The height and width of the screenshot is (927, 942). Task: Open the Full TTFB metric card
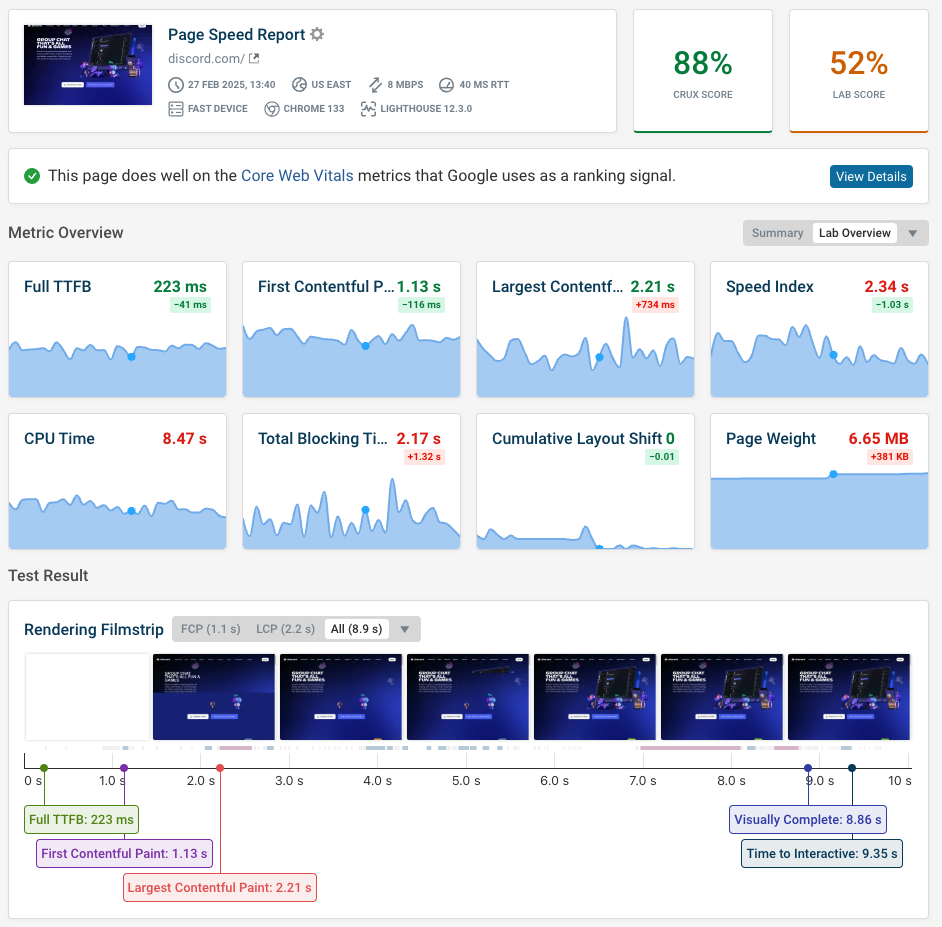[117, 329]
